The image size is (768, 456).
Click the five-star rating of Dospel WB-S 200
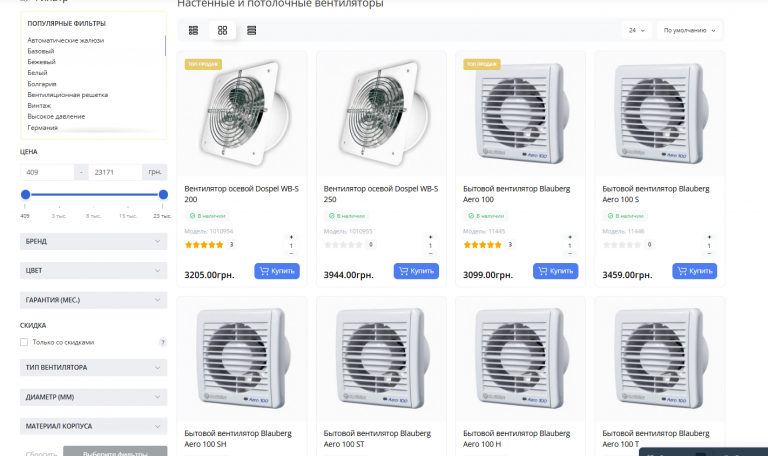[x=204, y=244]
